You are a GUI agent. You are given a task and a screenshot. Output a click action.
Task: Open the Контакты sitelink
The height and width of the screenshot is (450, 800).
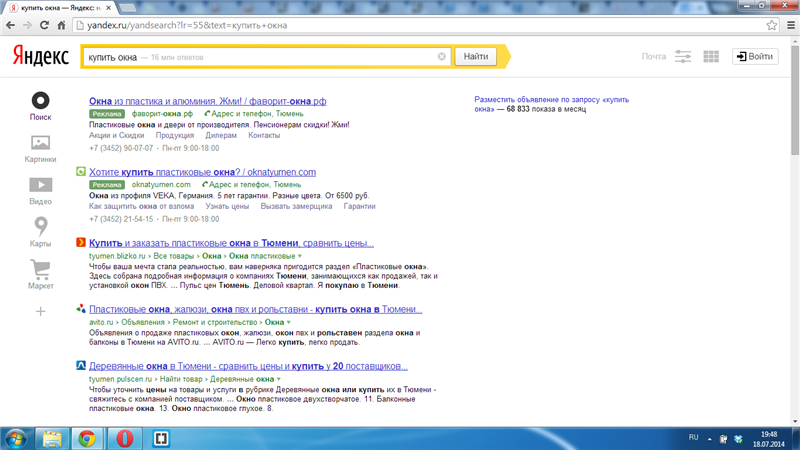[x=264, y=135]
